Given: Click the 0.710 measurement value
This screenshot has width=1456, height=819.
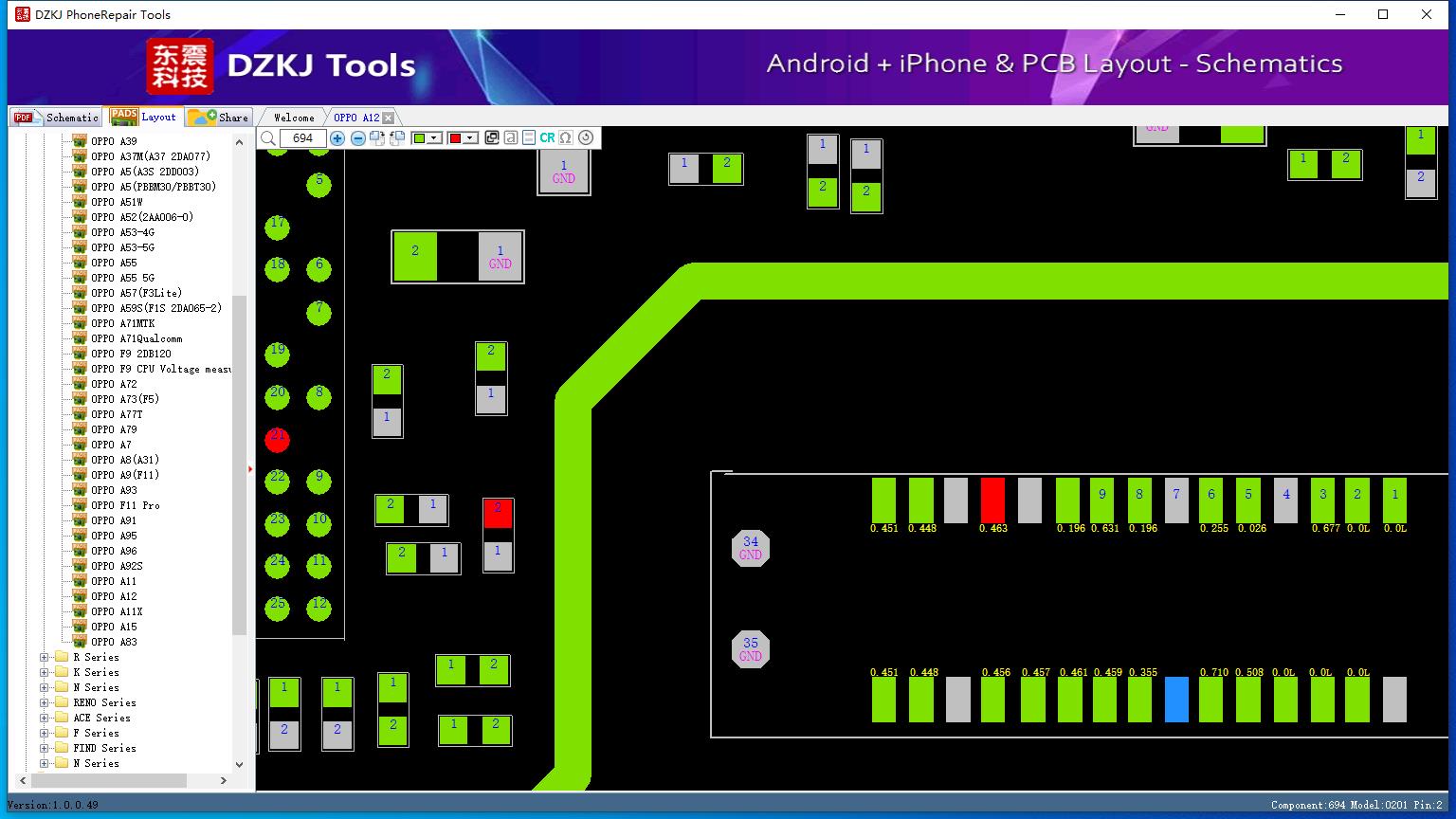Looking at the screenshot, I should click(x=1214, y=672).
